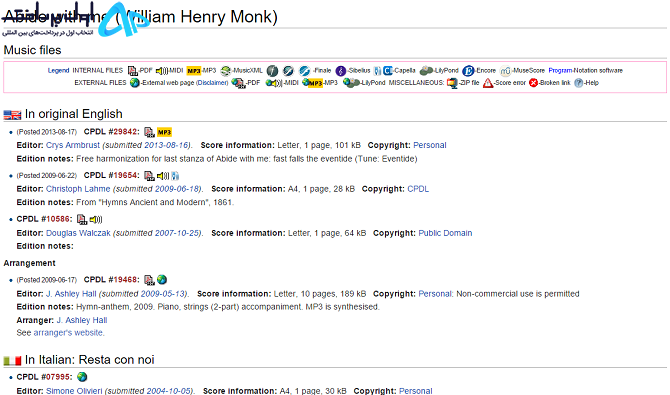Open the MIDI file for CPDL #10586
This screenshot has height=395, width=670.
pos(96,219)
